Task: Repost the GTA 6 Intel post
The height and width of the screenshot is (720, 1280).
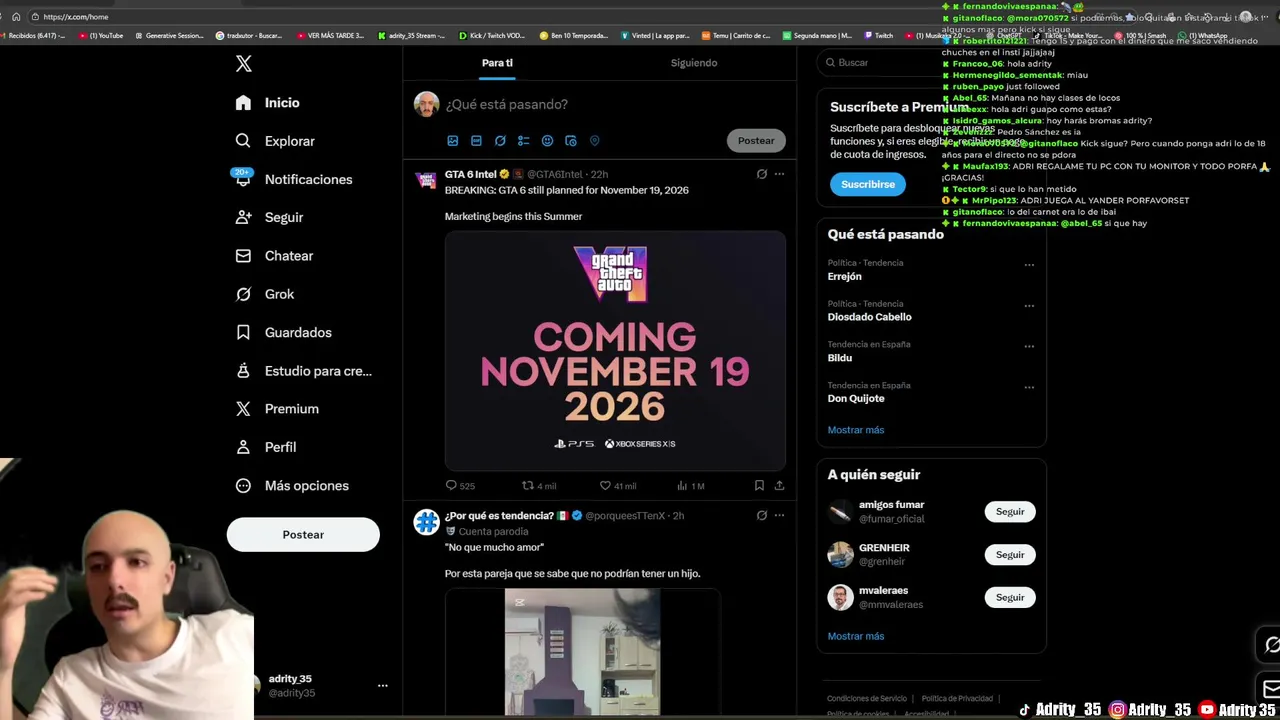Action: (x=528, y=485)
